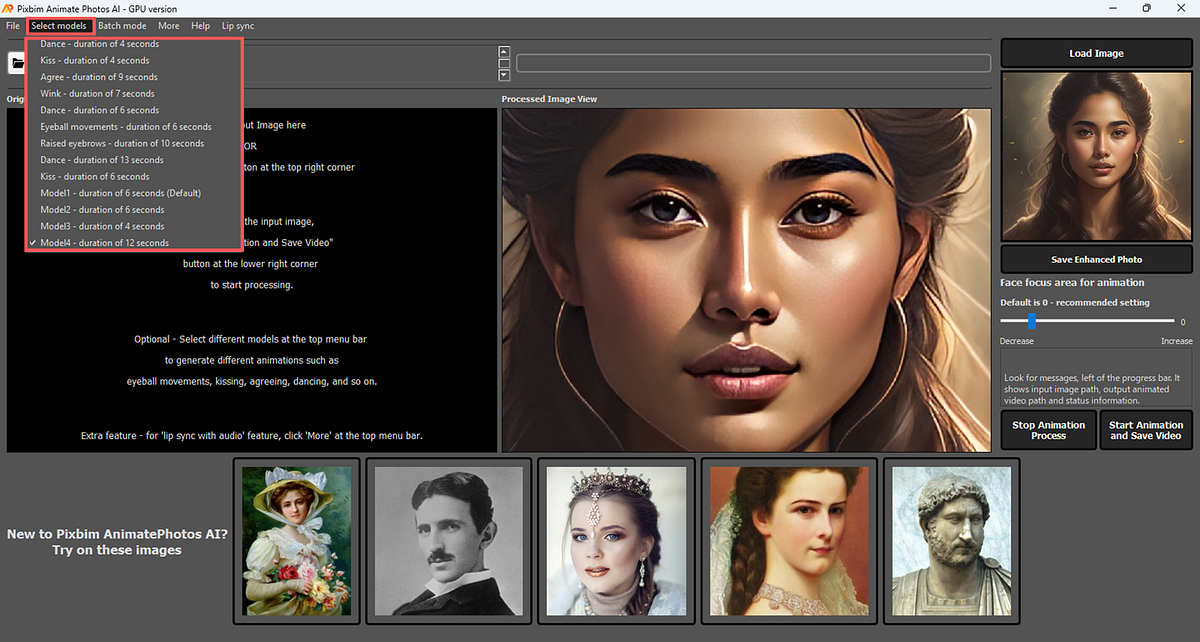Select the Nikola Tesla sample photo
Screen dimensions: 1200x642
[x=448, y=541]
